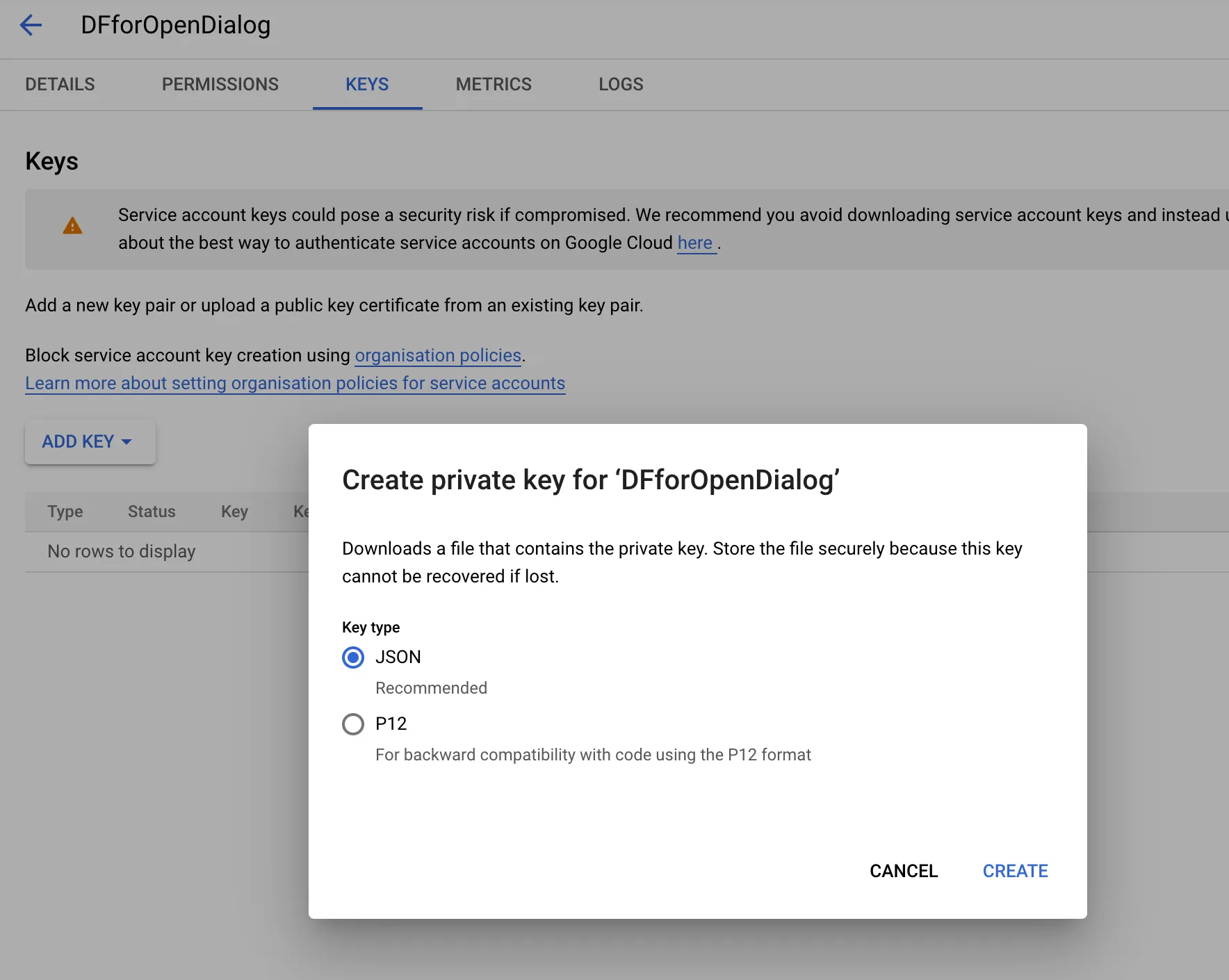Click the 'Key type' label
The image size is (1229, 980).
371,627
